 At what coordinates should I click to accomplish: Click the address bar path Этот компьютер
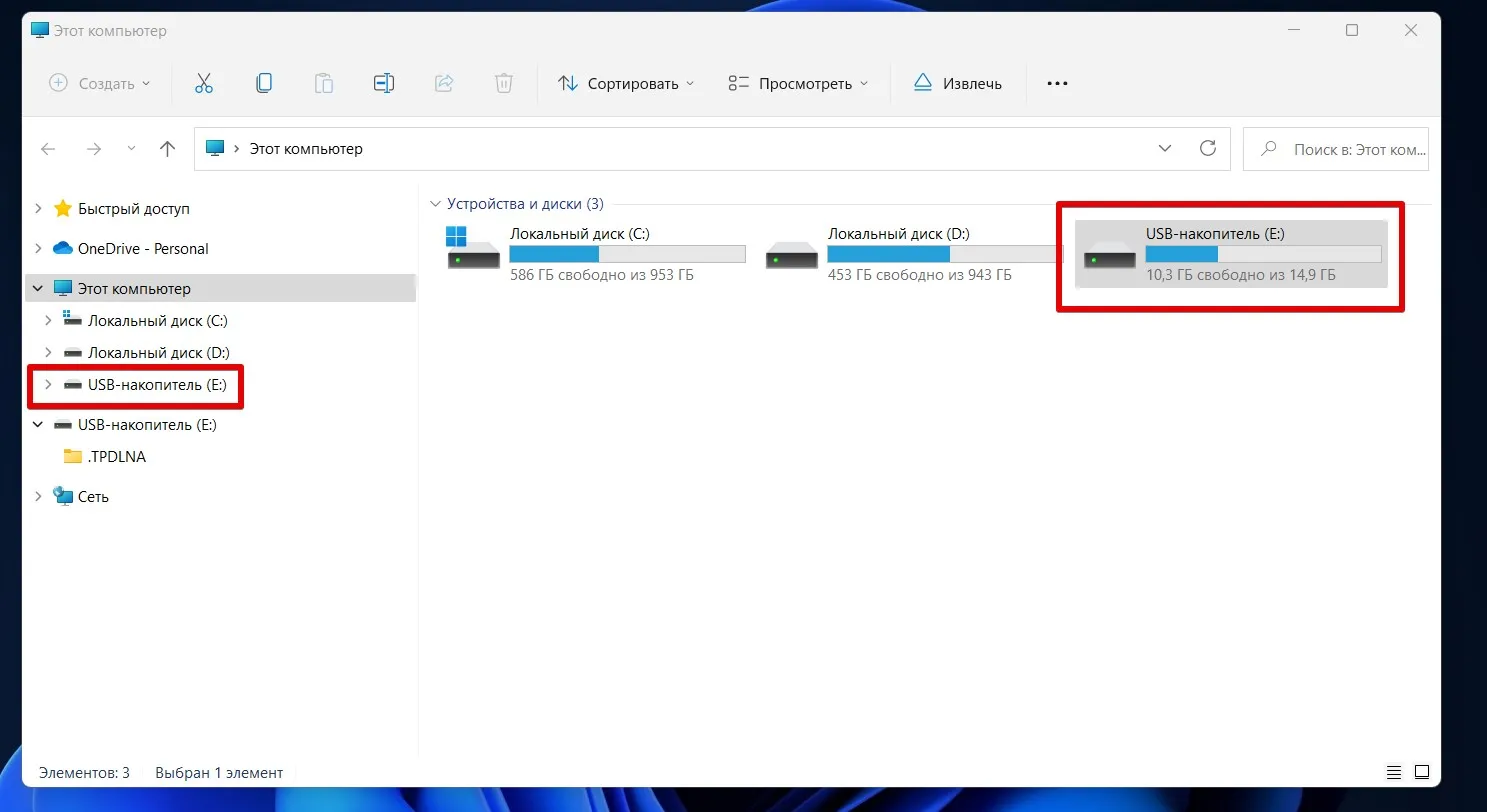pyautogui.click(x=306, y=148)
